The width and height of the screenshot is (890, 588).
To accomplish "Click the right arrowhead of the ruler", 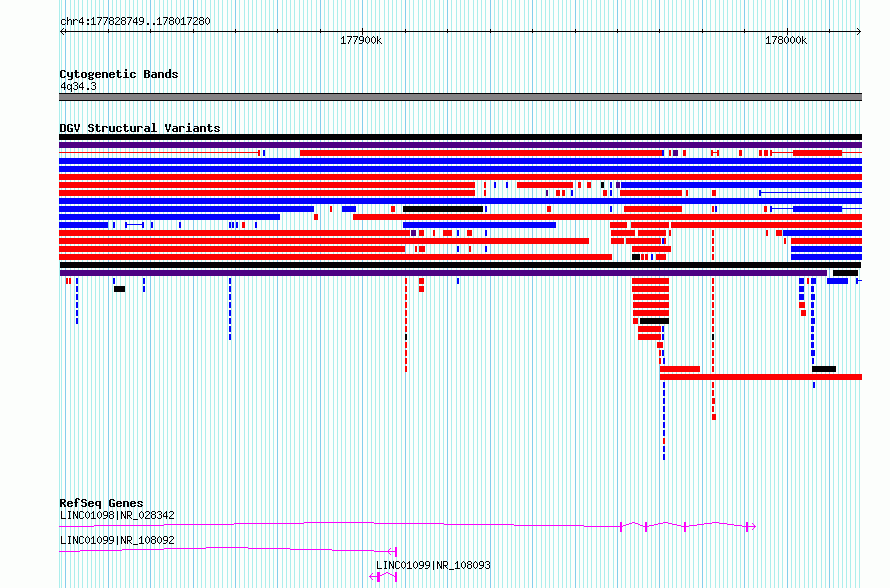I will tap(859, 32).
